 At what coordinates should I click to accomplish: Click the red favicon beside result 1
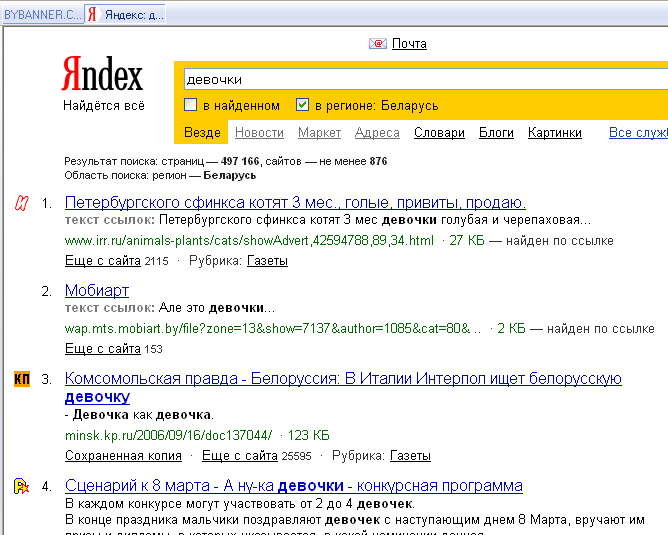point(22,203)
